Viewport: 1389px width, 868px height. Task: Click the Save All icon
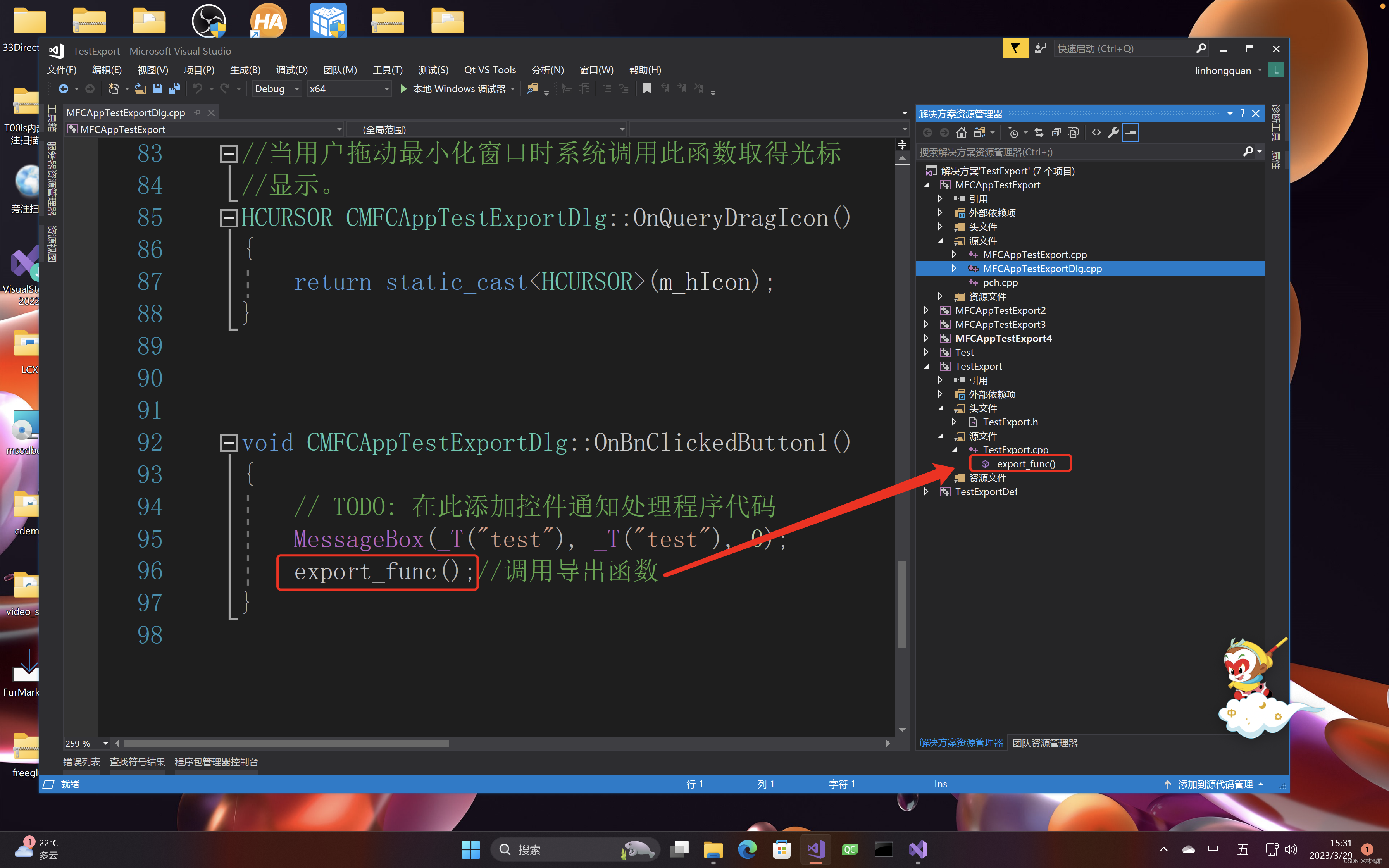click(174, 88)
